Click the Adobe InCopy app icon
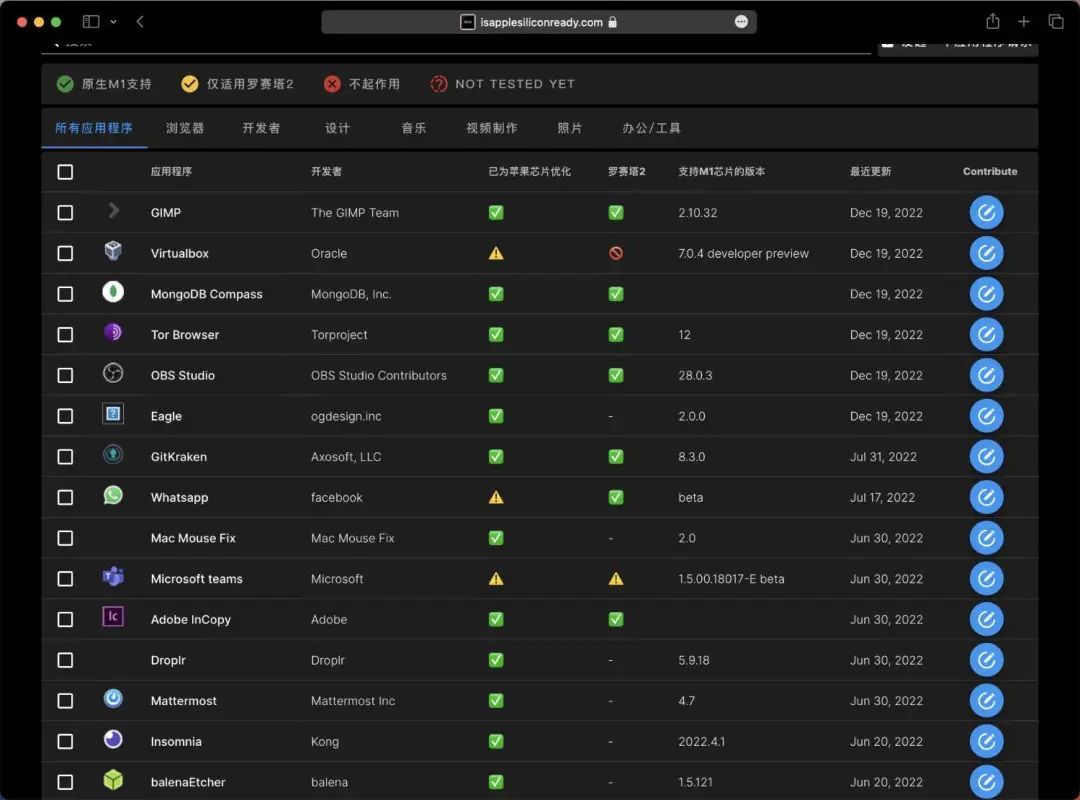The image size is (1080, 800). pyautogui.click(x=113, y=618)
